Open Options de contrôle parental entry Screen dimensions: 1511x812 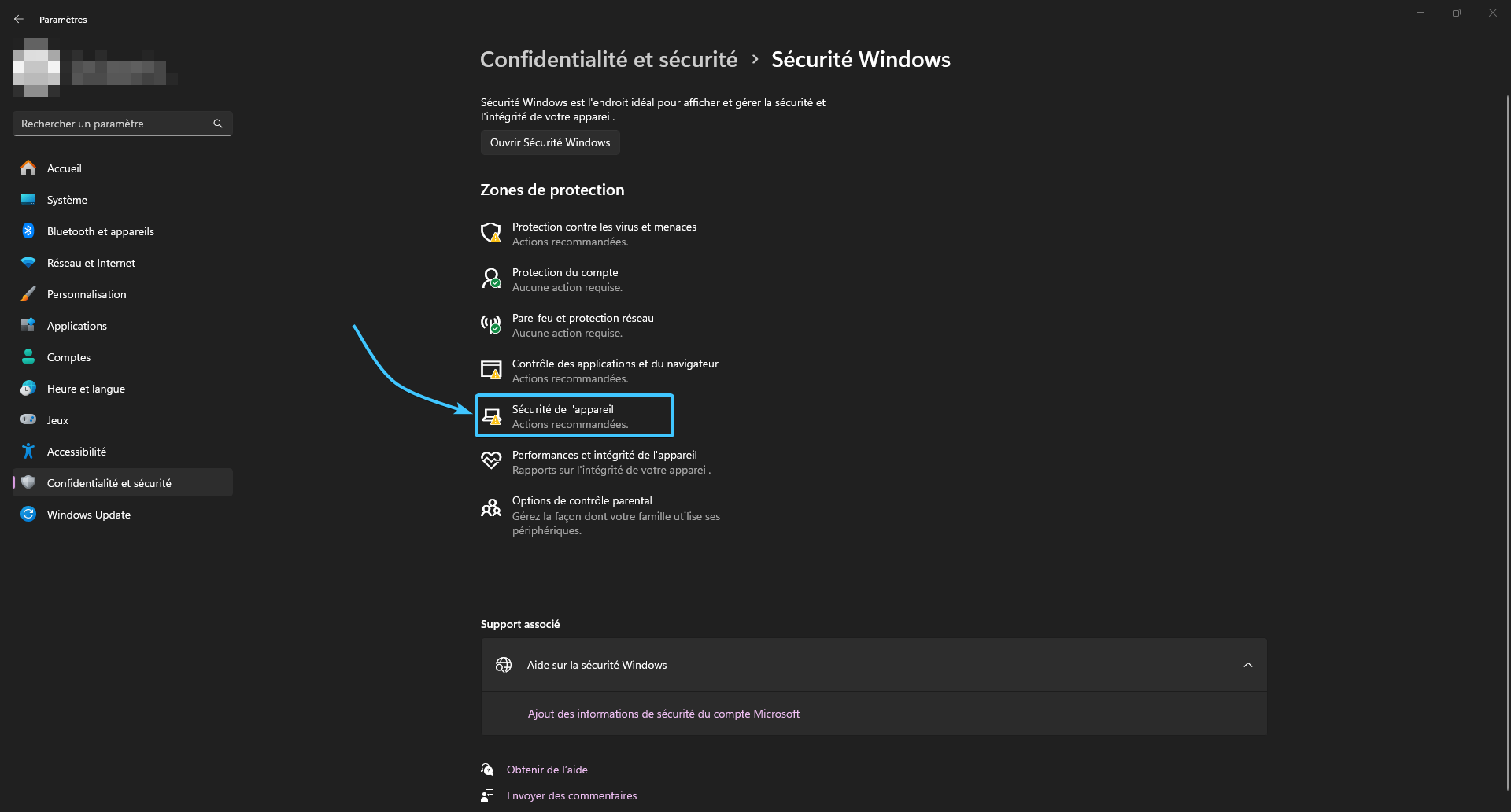(602, 515)
